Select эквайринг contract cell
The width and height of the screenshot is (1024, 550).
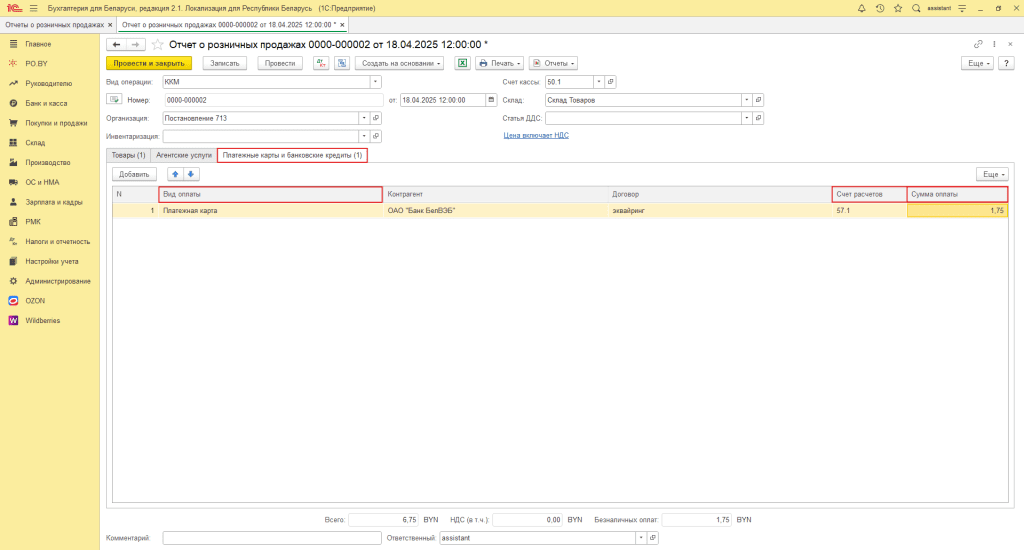pyautogui.click(x=720, y=211)
